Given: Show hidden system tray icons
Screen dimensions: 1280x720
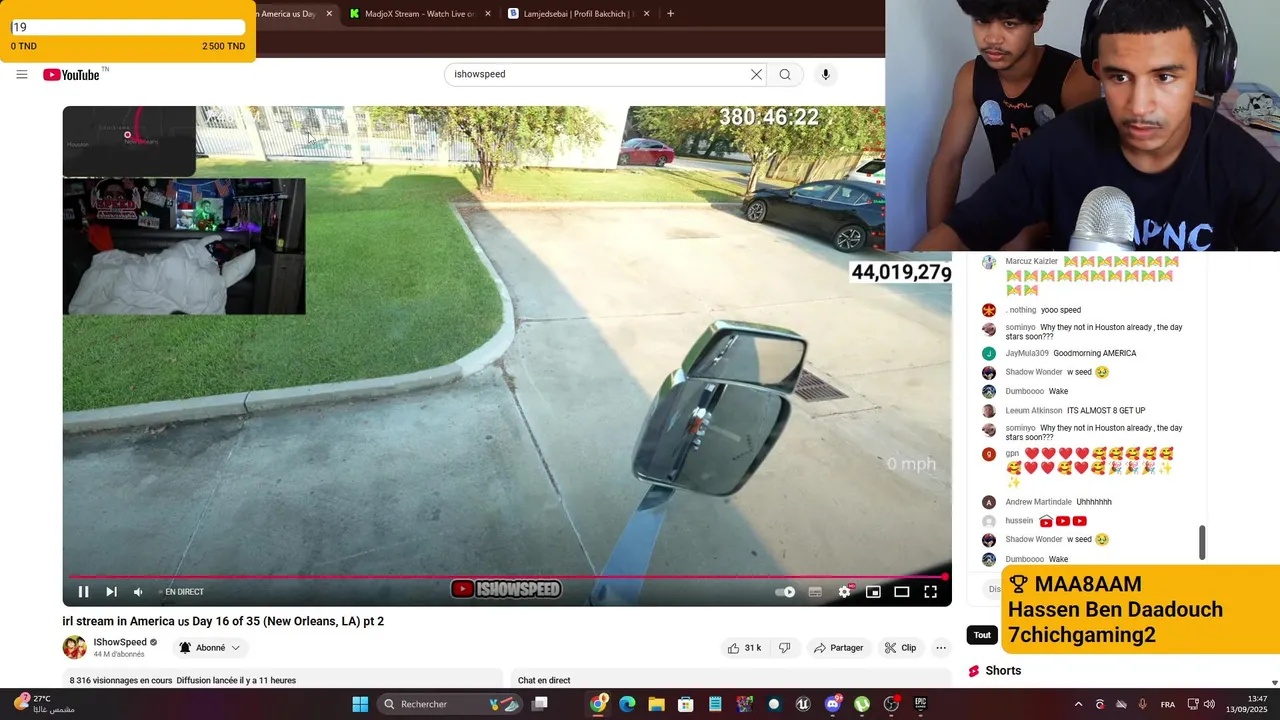Looking at the screenshot, I should click(x=1078, y=704).
